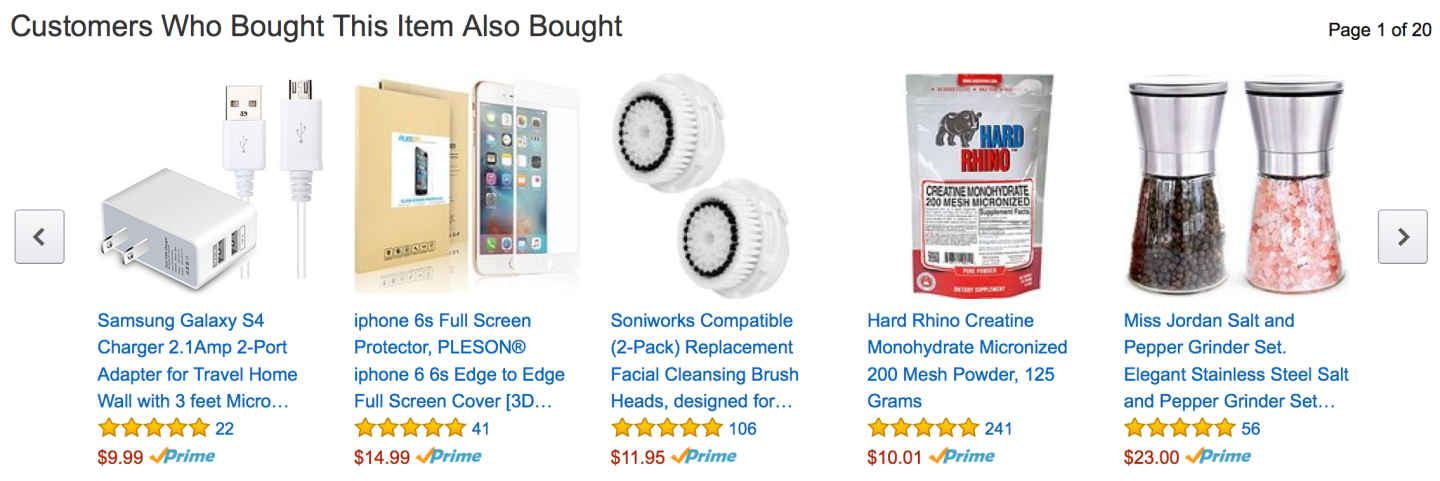Open the 241 reviews for Hard Rhino creatine
This screenshot has height=481, width=1440.
point(998,429)
